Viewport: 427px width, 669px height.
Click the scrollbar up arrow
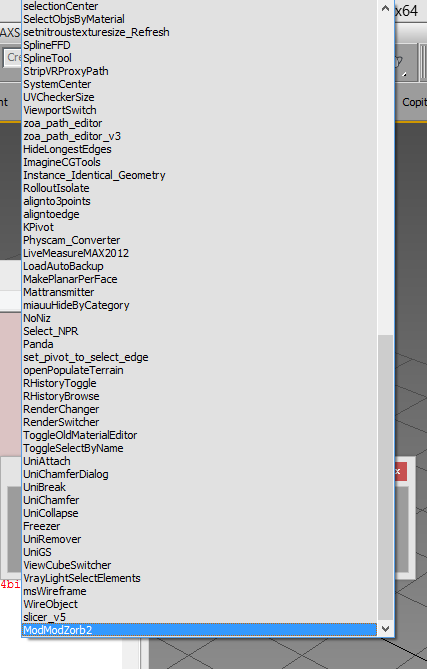pyautogui.click(x=385, y=8)
